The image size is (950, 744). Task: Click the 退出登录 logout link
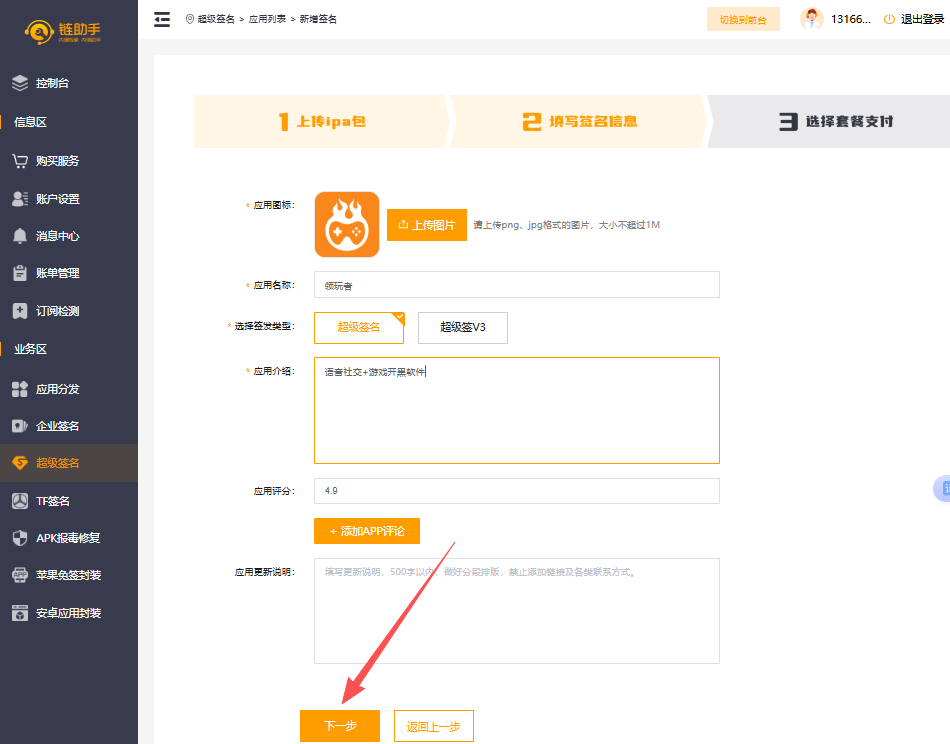click(x=915, y=19)
